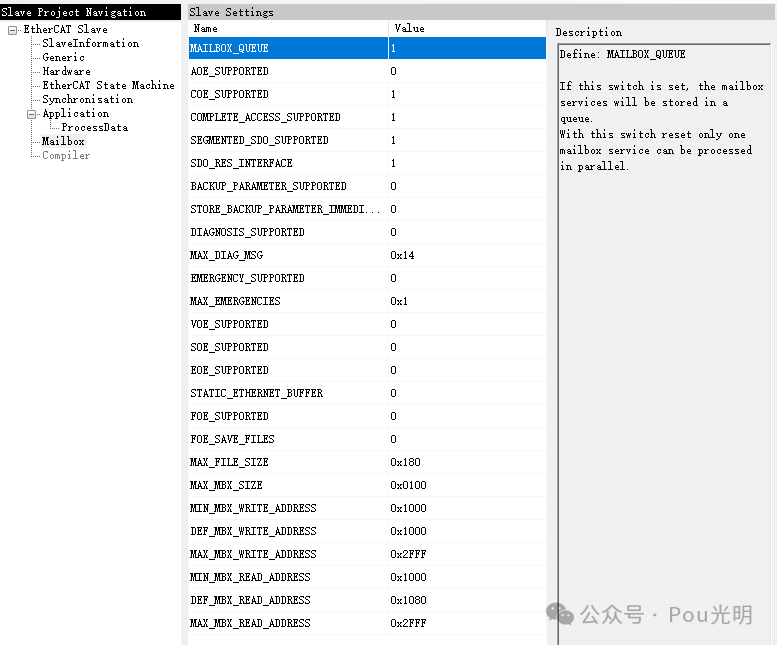Select the SOE_SUPPORTED setting
Viewport: 777px width, 645px height.
coord(367,347)
